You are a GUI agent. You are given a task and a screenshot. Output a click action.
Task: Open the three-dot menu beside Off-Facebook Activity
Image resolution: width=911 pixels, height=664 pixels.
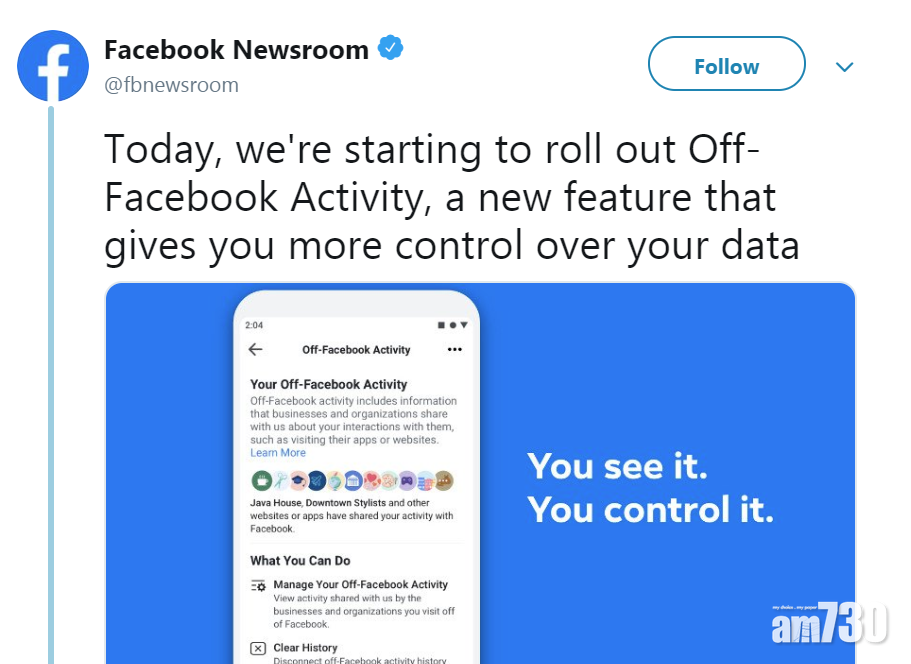454,350
